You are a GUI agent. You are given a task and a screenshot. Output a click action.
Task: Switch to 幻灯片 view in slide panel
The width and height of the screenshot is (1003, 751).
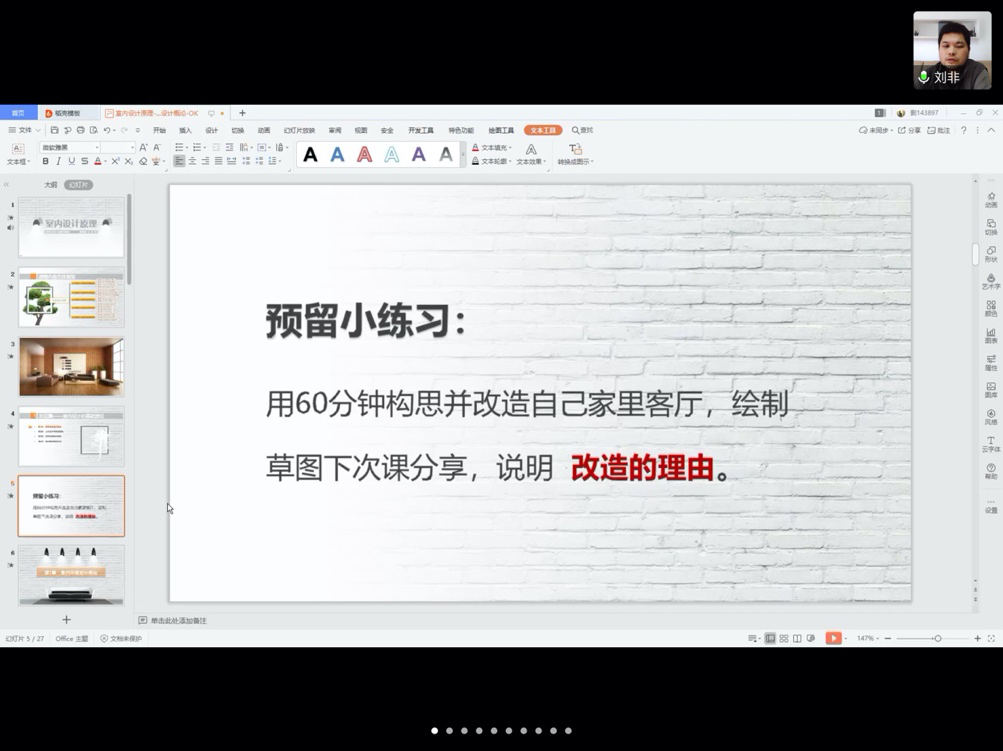[x=78, y=185]
